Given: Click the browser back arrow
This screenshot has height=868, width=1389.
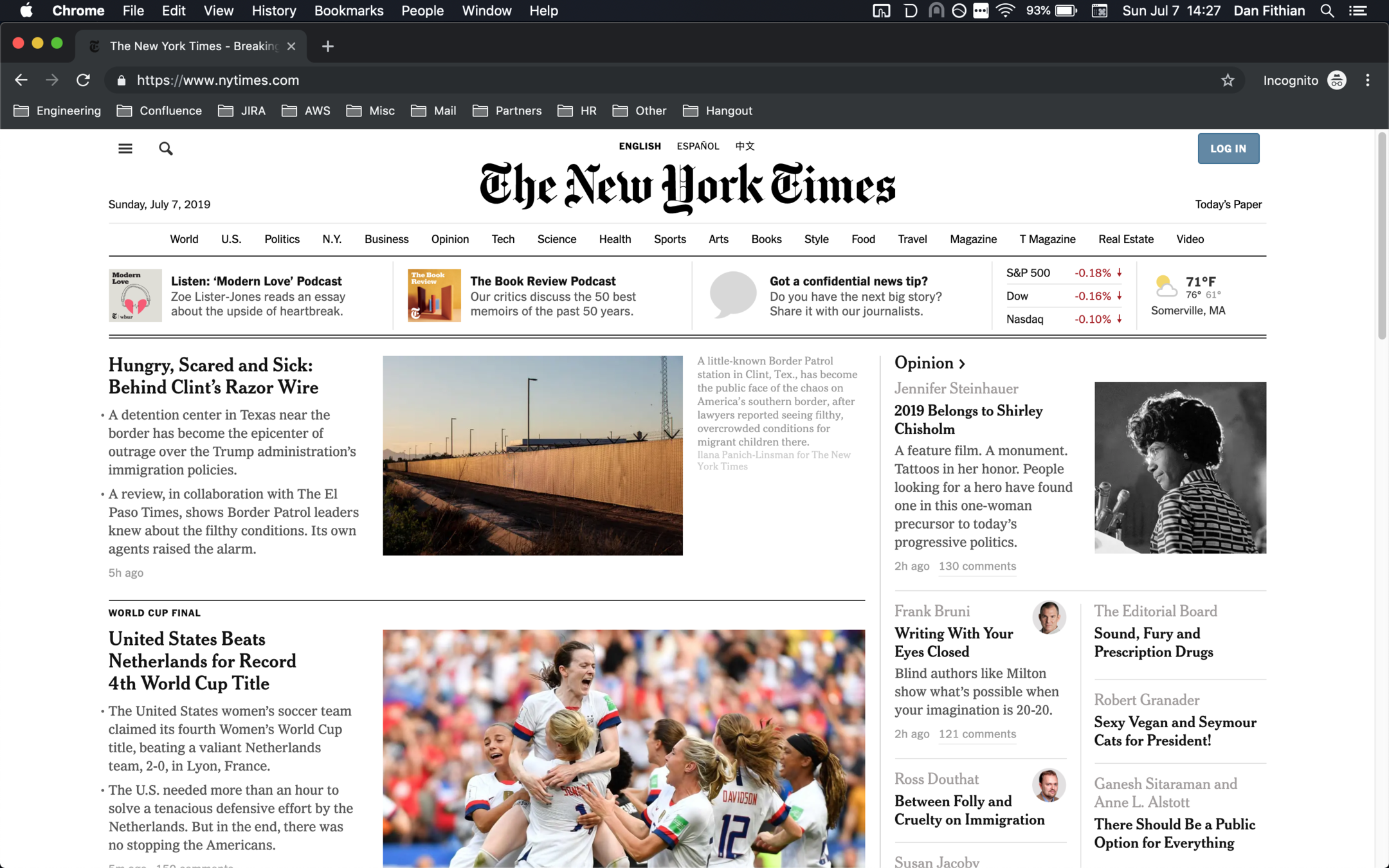Looking at the screenshot, I should click(x=21, y=80).
